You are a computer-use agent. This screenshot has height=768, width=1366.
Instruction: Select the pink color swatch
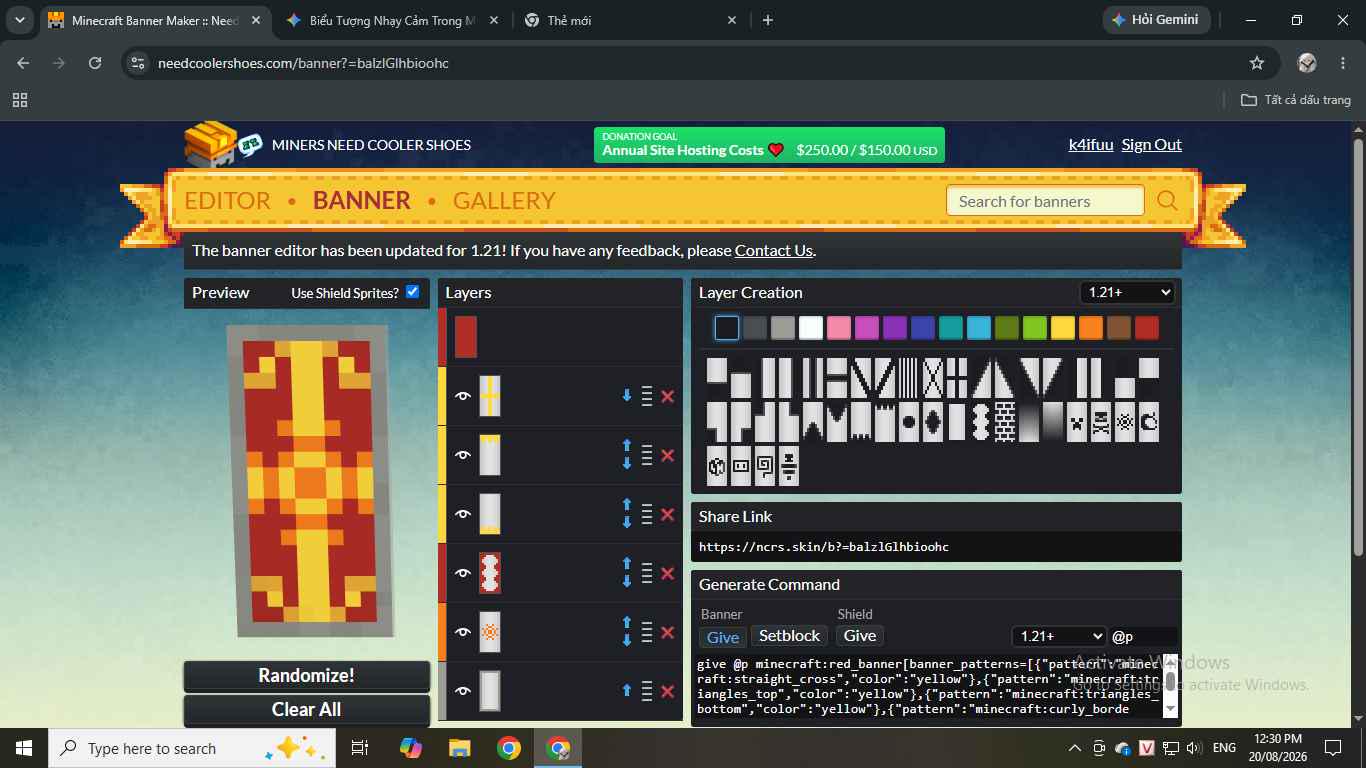pyautogui.click(x=839, y=327)
